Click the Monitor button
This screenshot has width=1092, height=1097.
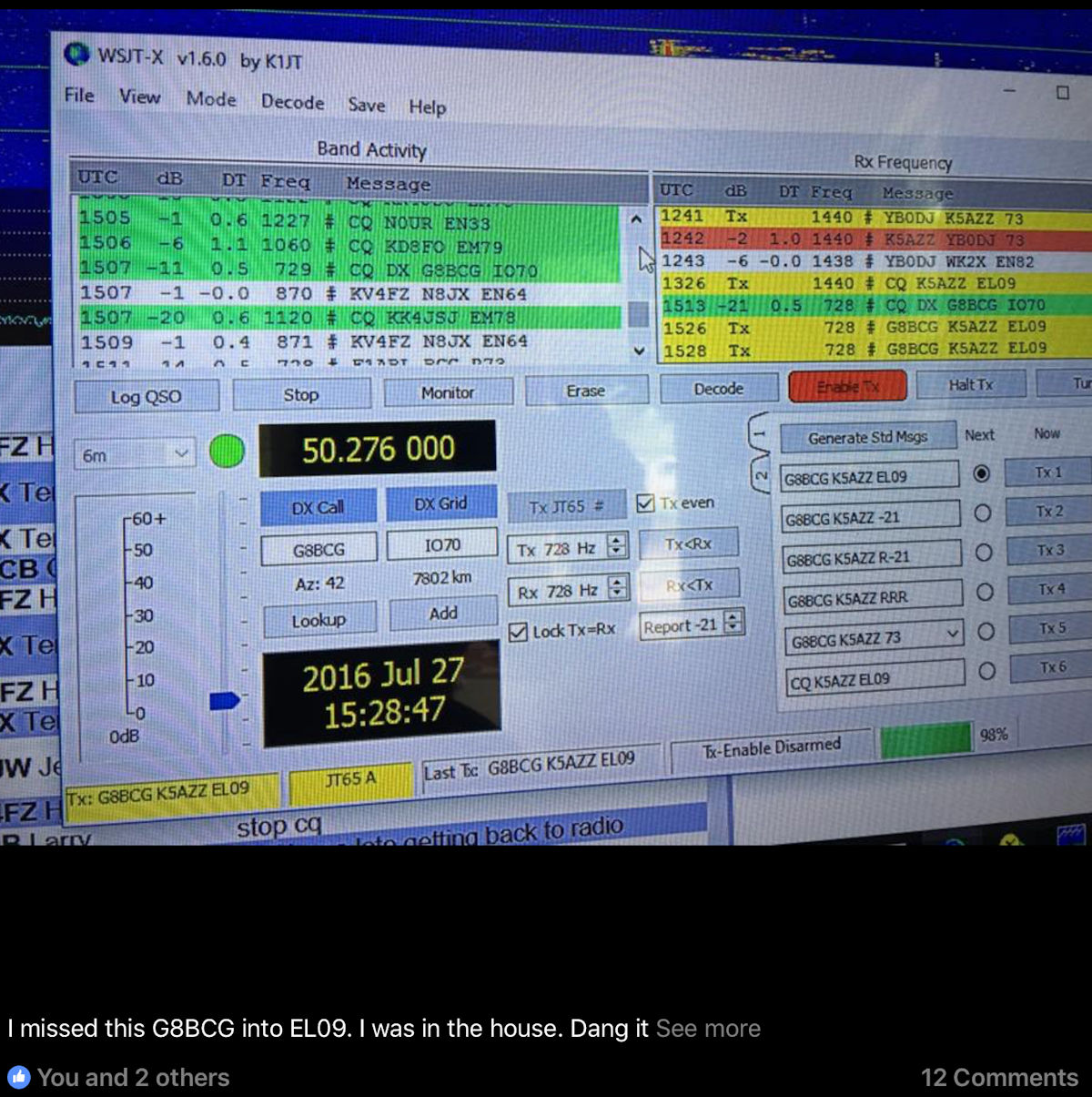click(x=448, y=392)
